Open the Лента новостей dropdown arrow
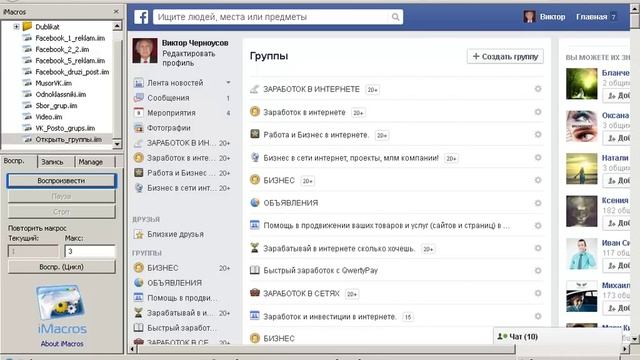The width and height of the screenshot is (640, 360). pos(228,82)
